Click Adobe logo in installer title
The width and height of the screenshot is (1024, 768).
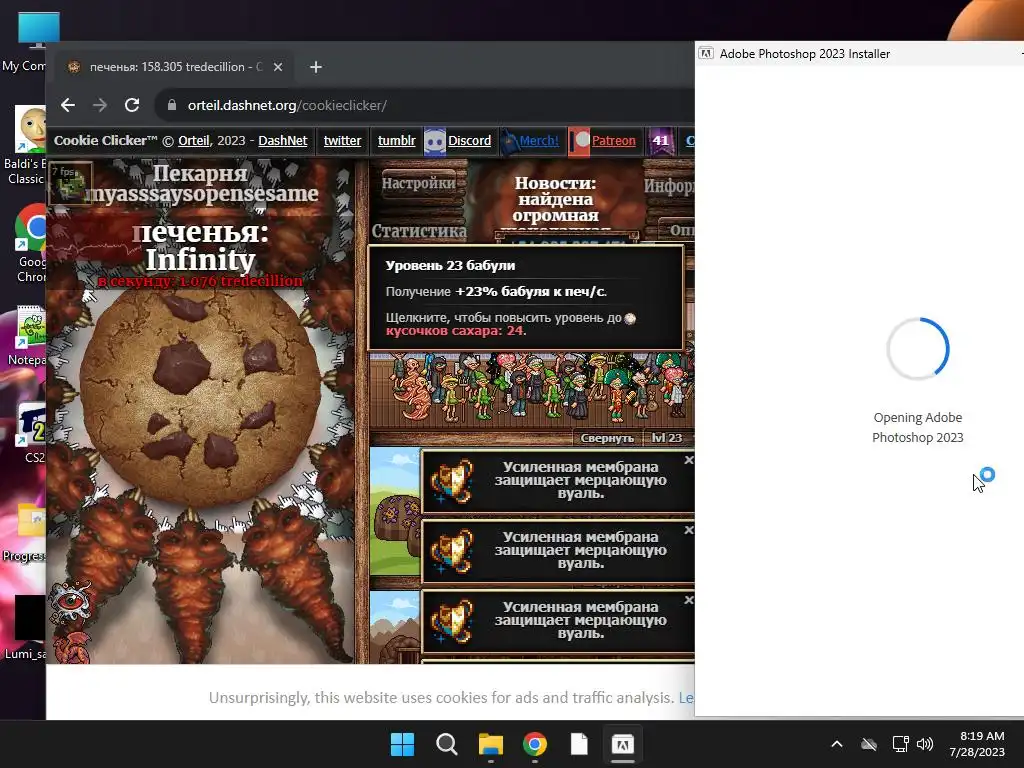point(706,54)
